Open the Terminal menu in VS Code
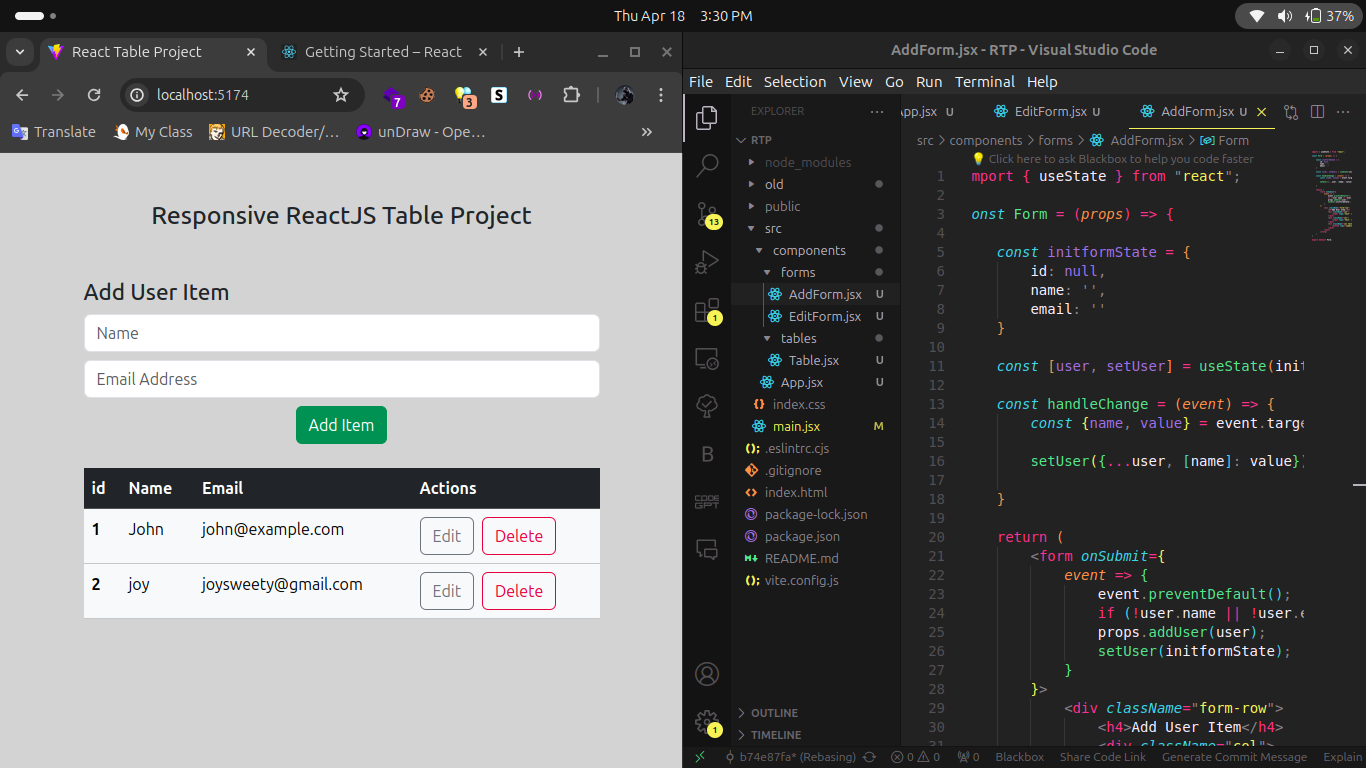1366x768 pixels. (x=985, y=82)
